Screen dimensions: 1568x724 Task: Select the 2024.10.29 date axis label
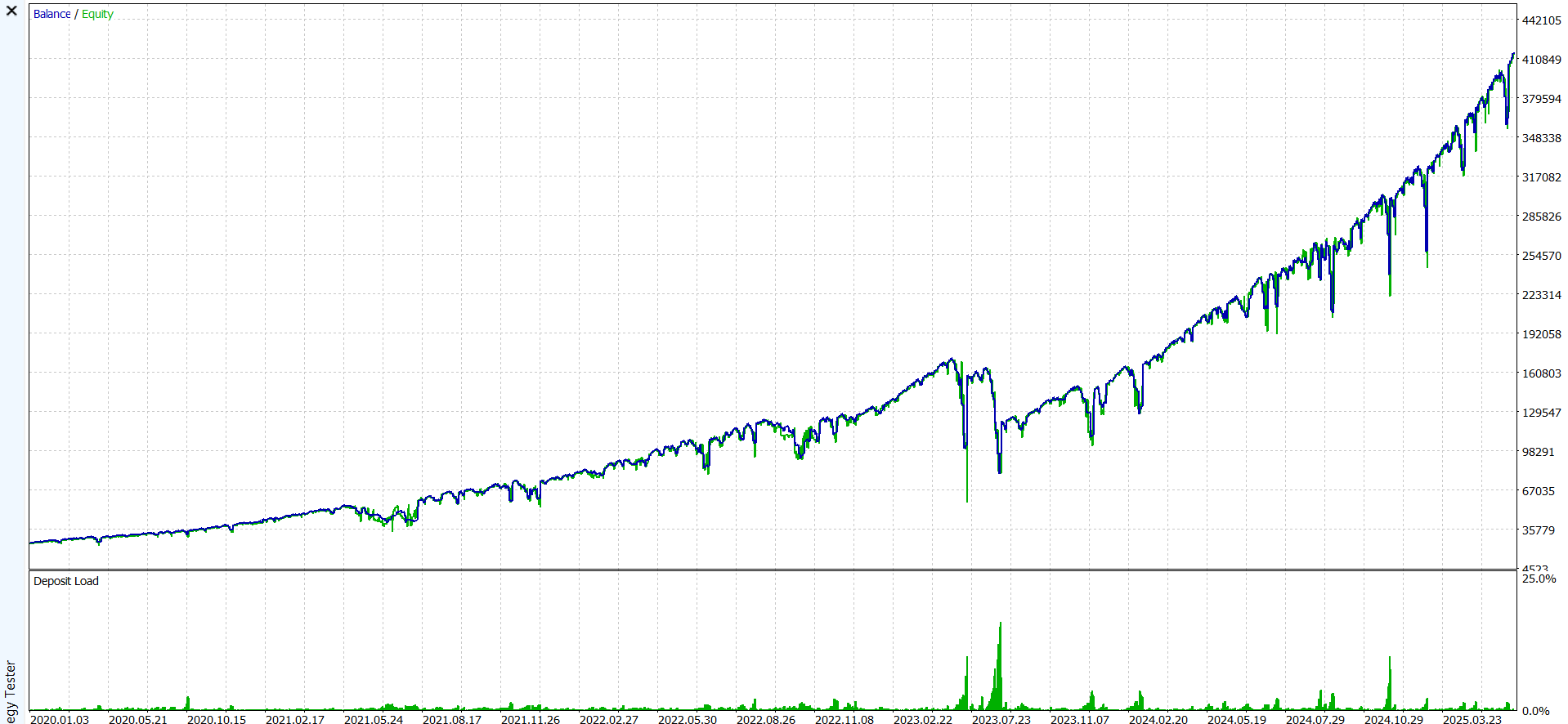coord(1393,719)
